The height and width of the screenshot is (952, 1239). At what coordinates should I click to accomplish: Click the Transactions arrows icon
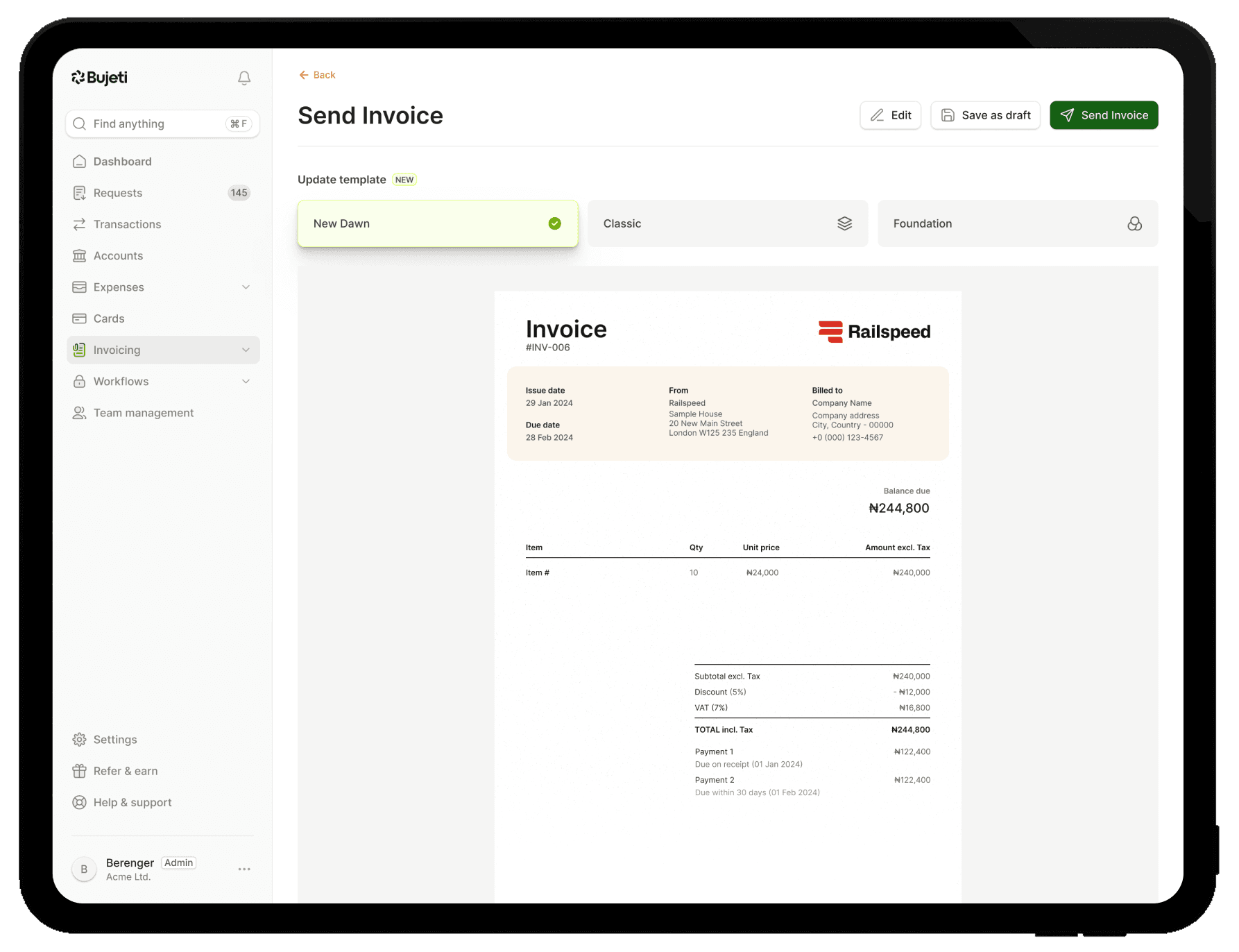click(x=80, y=224)
